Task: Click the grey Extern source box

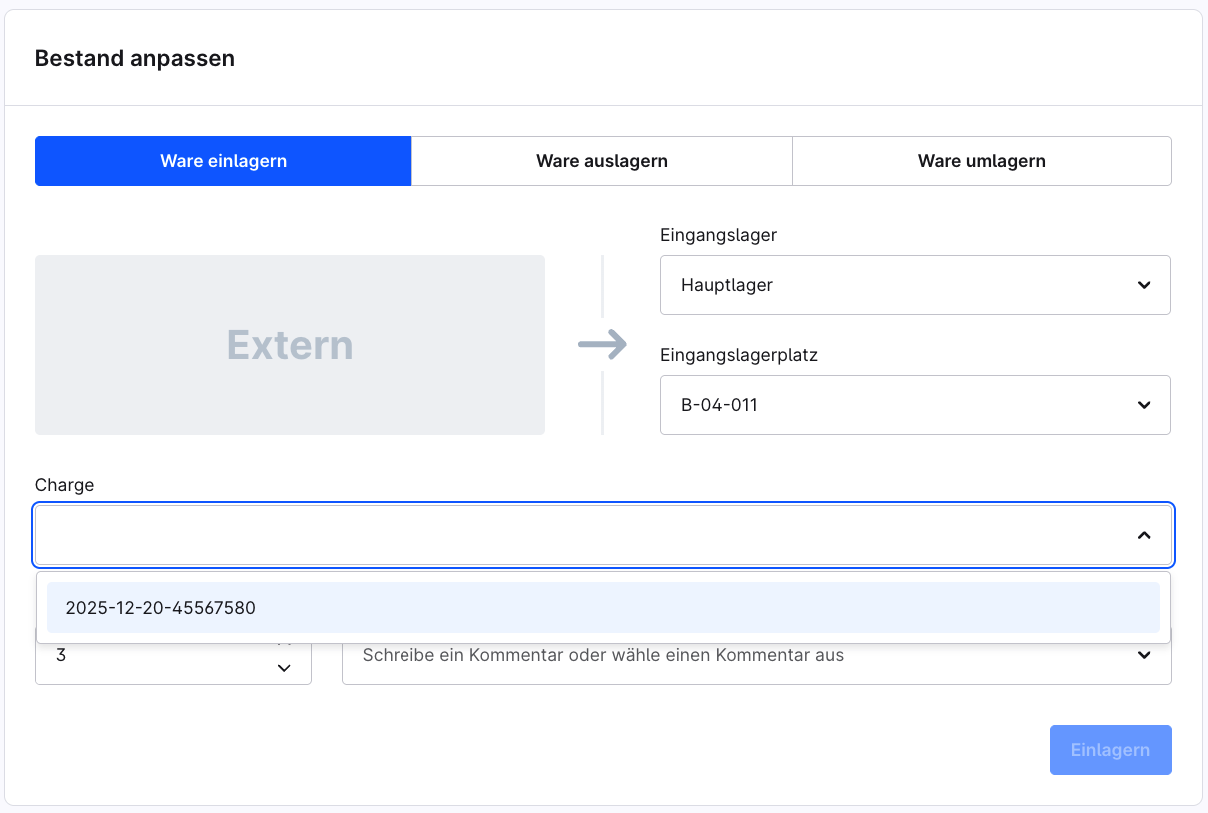Action: [290, 345]
